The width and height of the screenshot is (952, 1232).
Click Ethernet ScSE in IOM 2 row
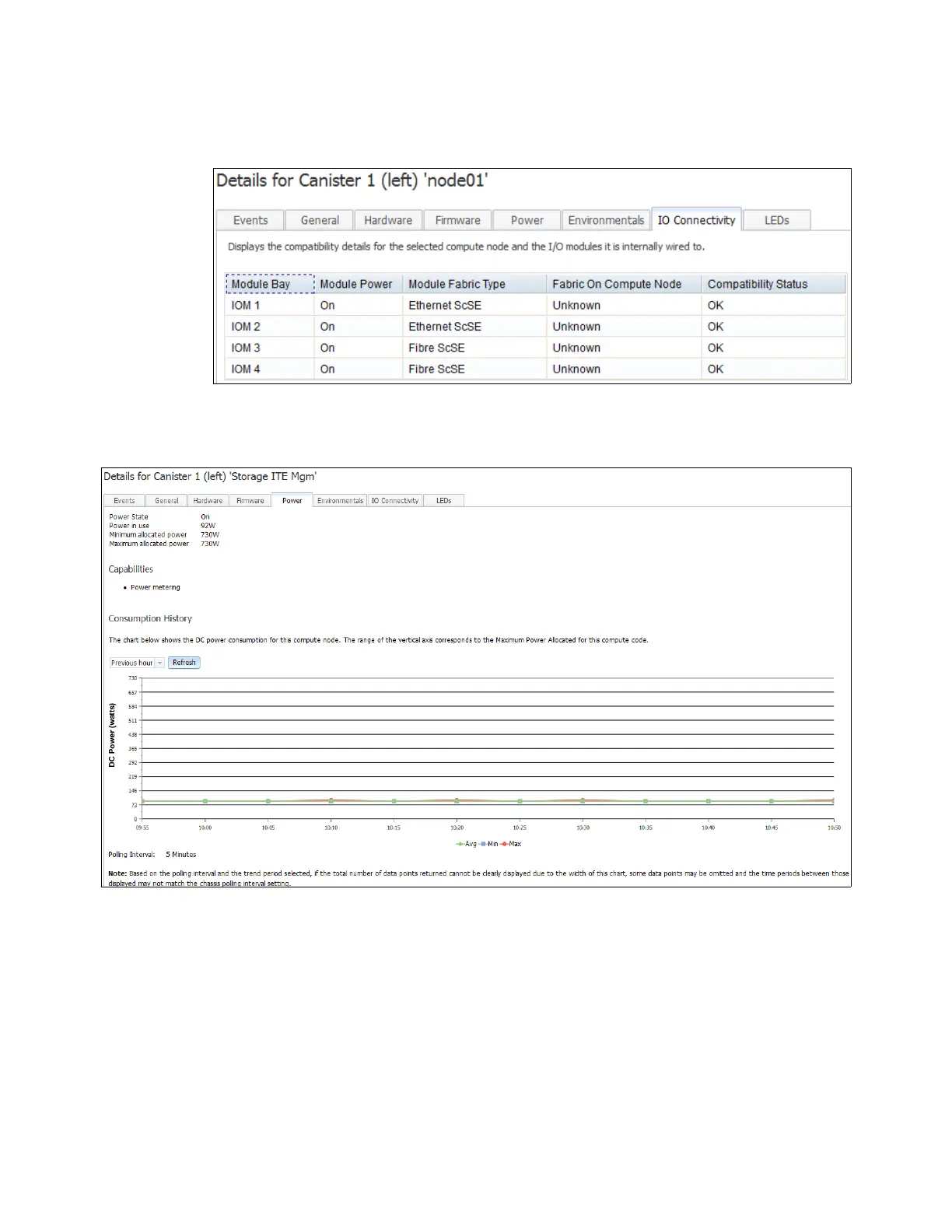click(x=445, y=327)
